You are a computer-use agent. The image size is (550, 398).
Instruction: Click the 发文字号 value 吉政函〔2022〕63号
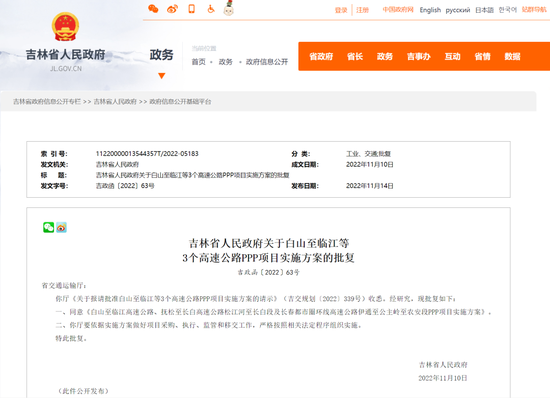125,186
